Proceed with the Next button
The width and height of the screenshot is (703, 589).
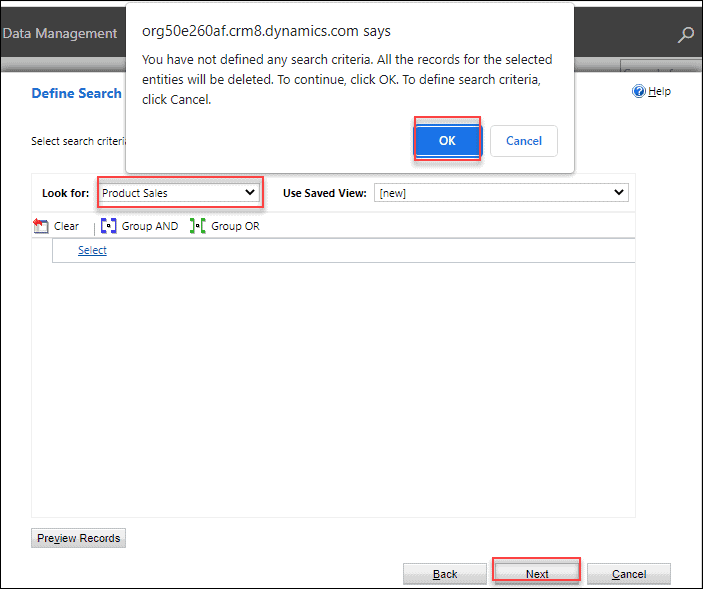click(x=537, y=574)
